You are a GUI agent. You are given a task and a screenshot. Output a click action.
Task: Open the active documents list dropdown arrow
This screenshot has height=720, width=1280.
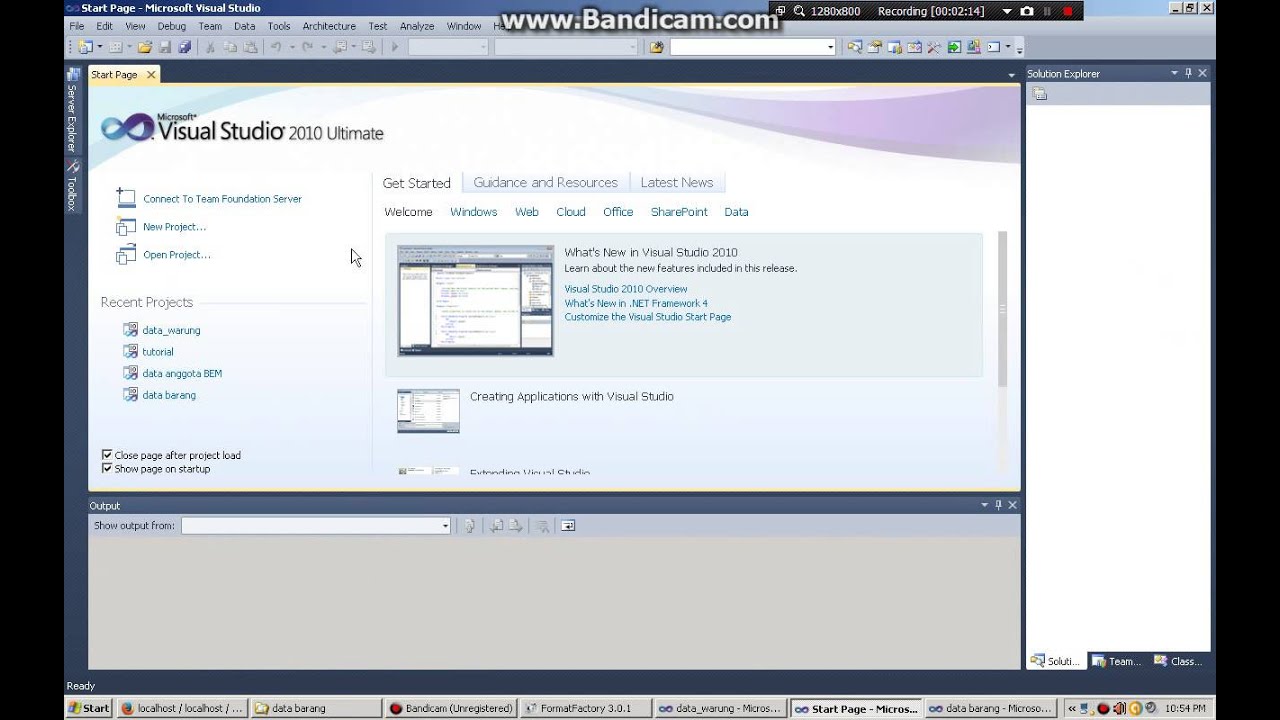(x=1011, y=75)
